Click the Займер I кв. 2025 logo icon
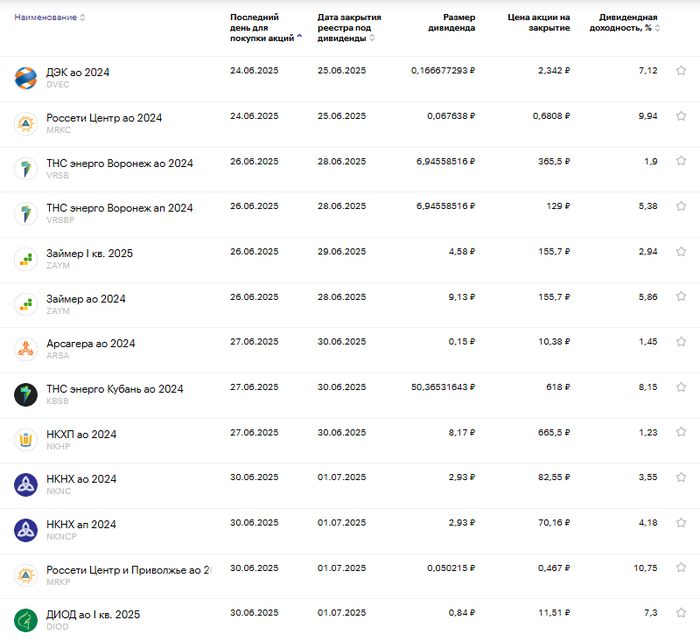 click(25, 259)
